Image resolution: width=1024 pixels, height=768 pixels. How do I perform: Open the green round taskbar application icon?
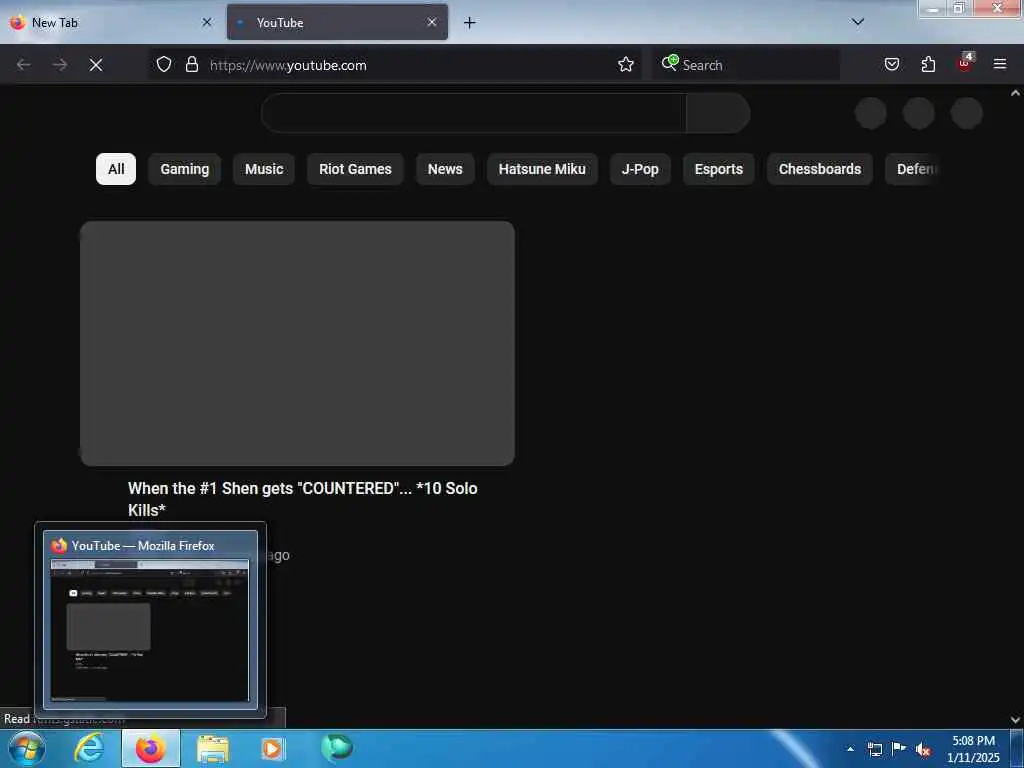click(337, 748)
